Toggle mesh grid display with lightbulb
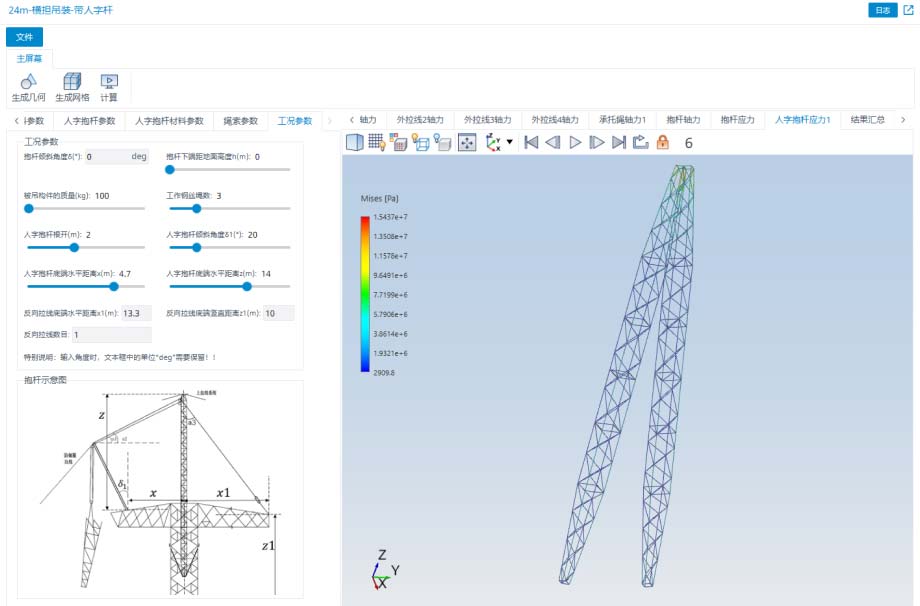The width and height of the screenshot is (920, 606). 377,143
